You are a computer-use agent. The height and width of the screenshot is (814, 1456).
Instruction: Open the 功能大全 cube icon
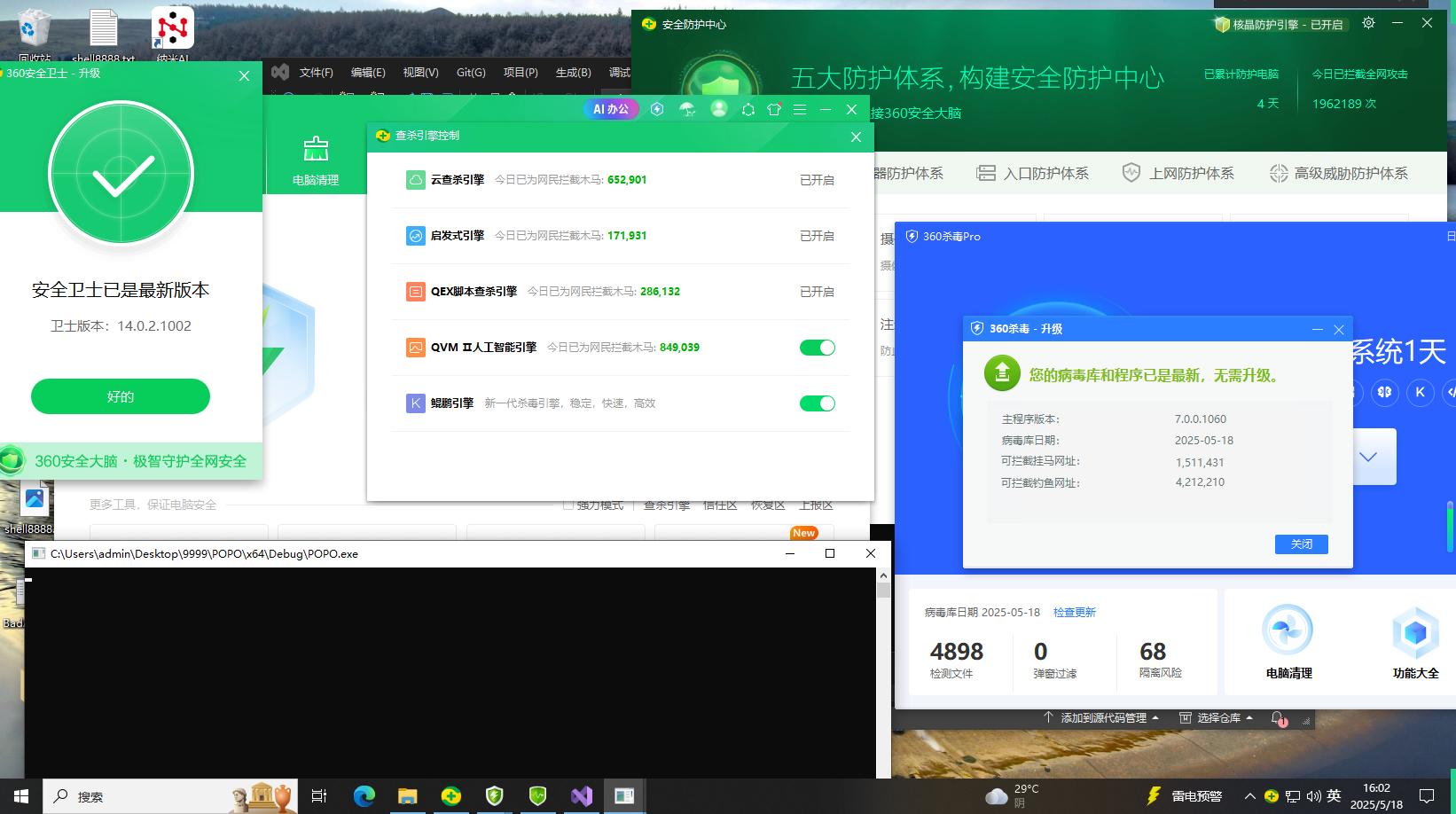point(1415,633)
